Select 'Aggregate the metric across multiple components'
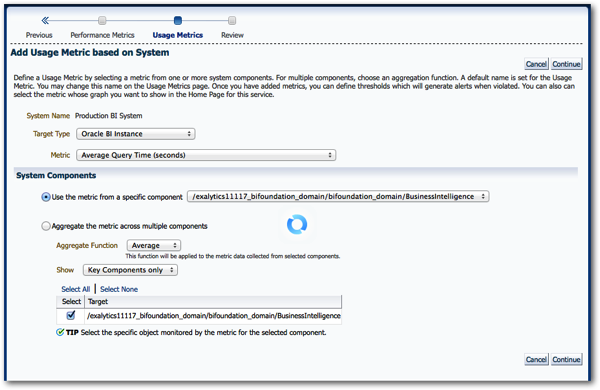The height and width of the screenshot is (390, 600). click(x=46, y=226)
